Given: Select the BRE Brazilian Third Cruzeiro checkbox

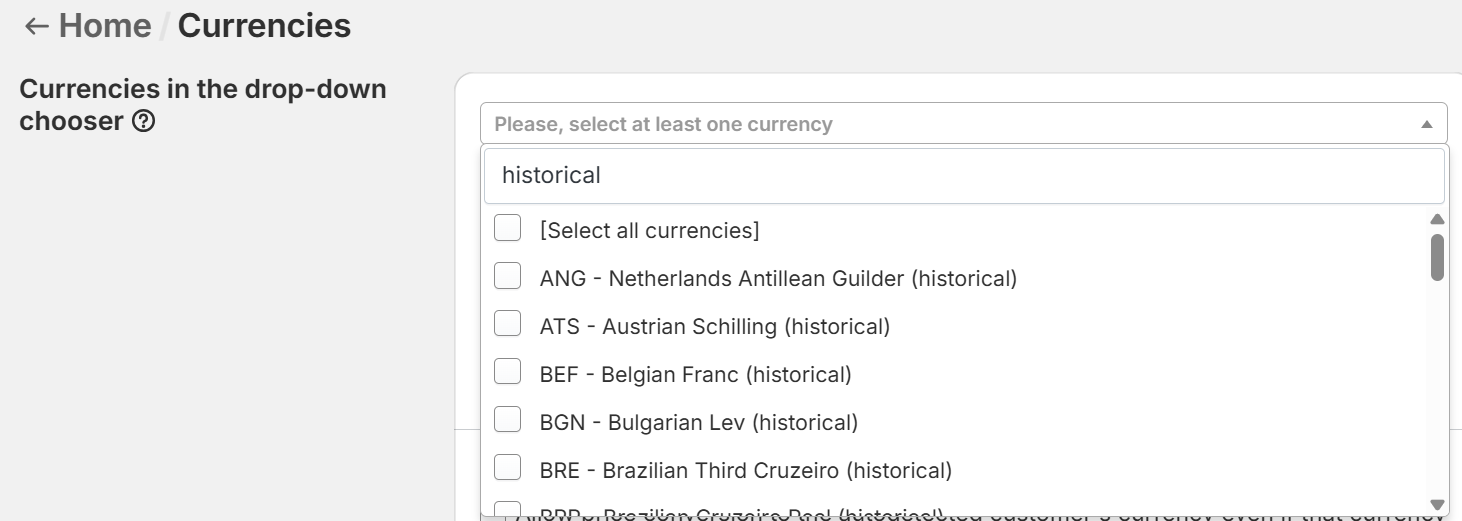Looking at the screenshot, I should (x=508, y=468).
